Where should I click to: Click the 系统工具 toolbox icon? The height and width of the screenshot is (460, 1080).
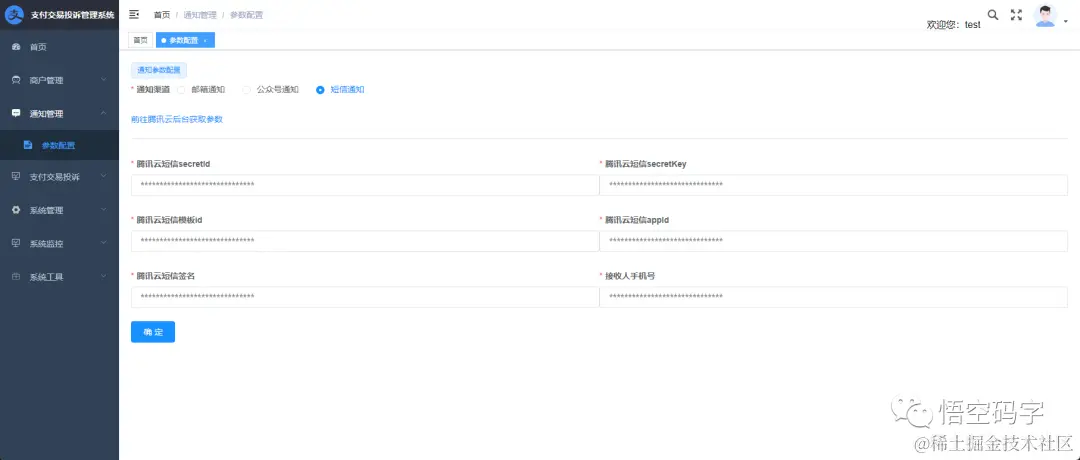[17, 277]
